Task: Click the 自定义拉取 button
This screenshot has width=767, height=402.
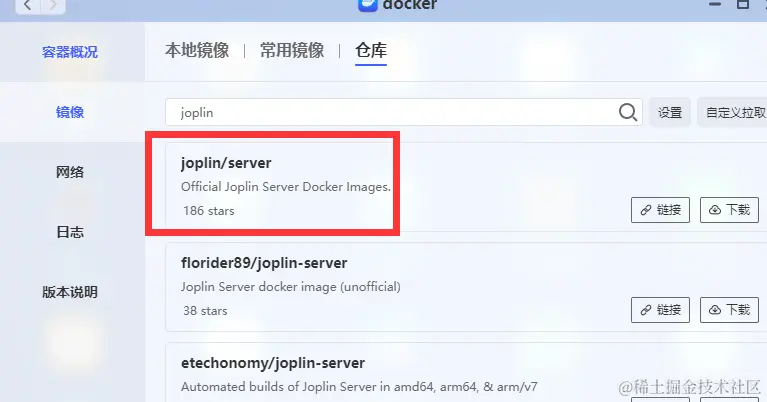Action: [x=732, y=112]
